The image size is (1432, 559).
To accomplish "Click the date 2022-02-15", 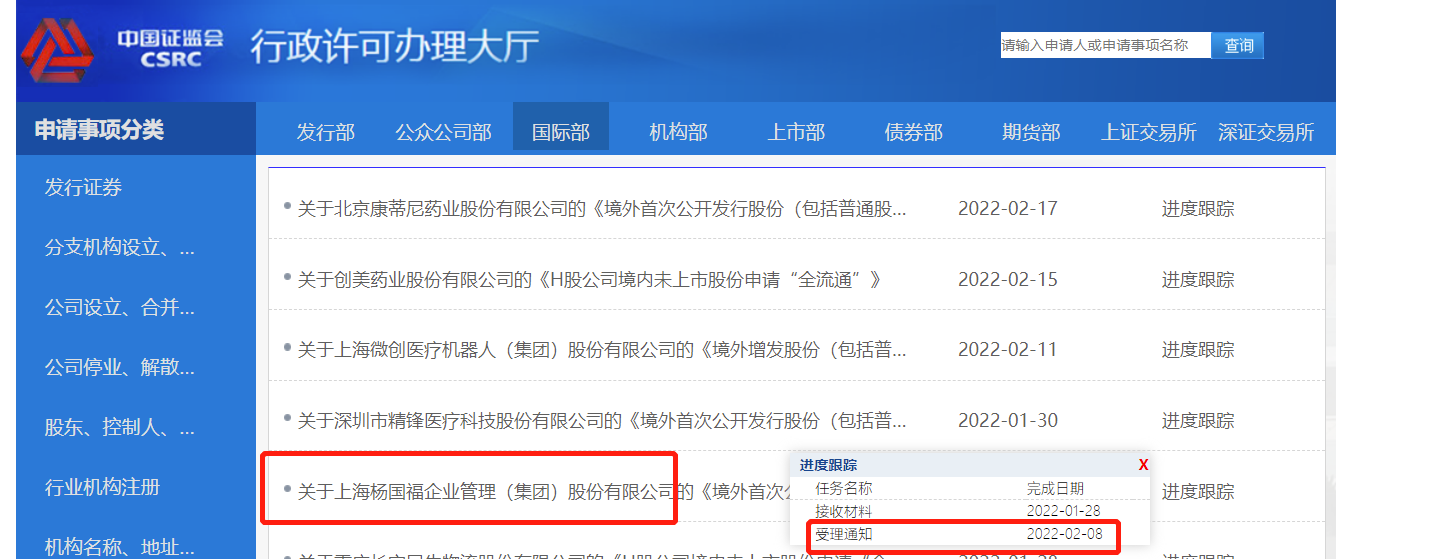I will [1008, 280].
